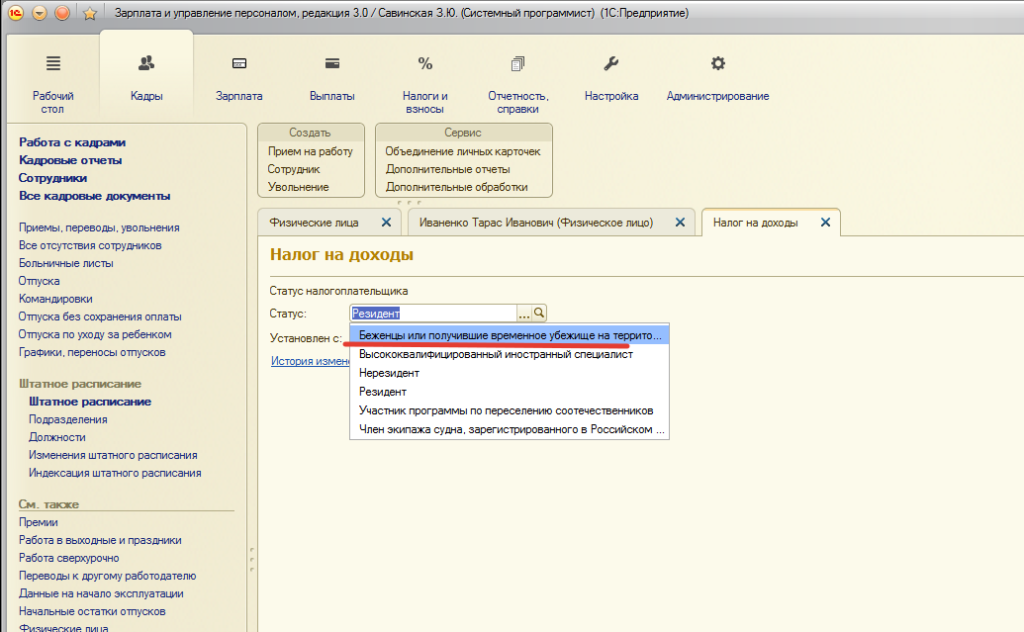This screenshot has height=632, width=1024.
Task: Select Беженцы или получившие временное убежище option
Action: coord(509,335)
